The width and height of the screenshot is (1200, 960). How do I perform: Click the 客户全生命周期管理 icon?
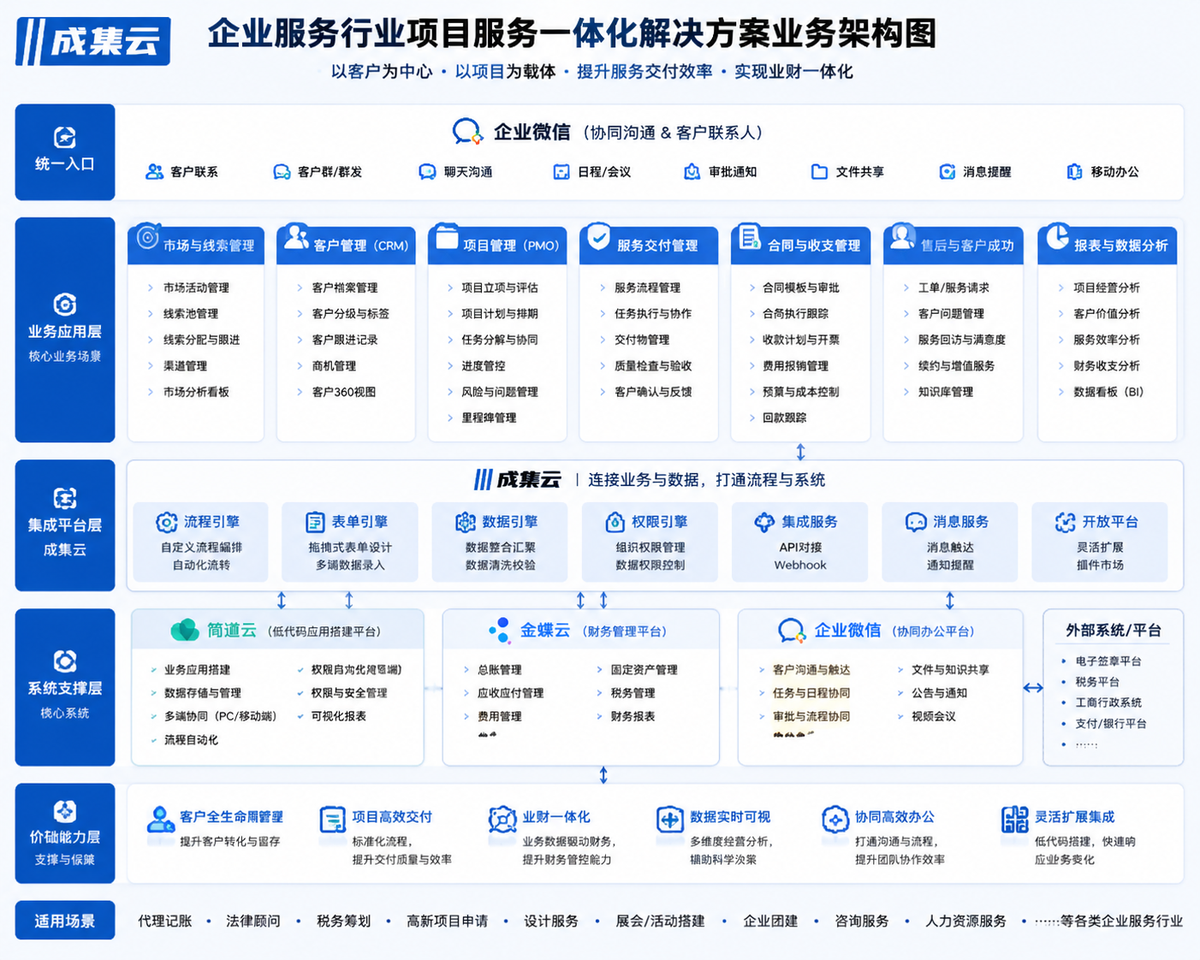(160, 819)
